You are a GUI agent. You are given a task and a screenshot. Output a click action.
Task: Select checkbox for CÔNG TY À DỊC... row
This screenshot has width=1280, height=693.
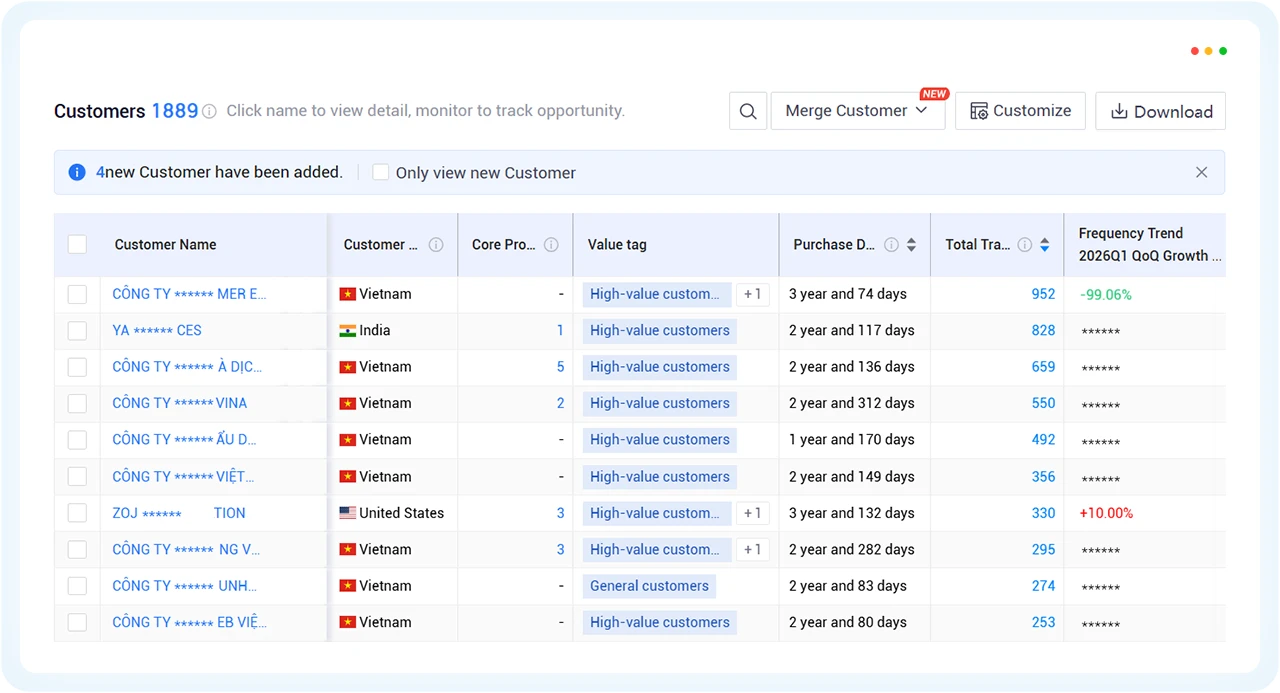77,367
